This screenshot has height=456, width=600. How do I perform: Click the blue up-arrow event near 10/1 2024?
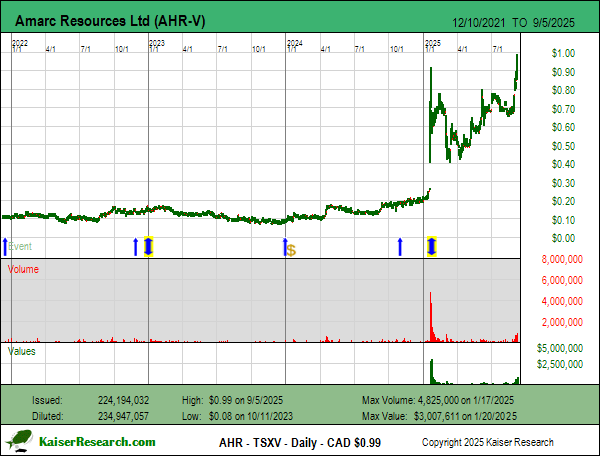point(400,247)
